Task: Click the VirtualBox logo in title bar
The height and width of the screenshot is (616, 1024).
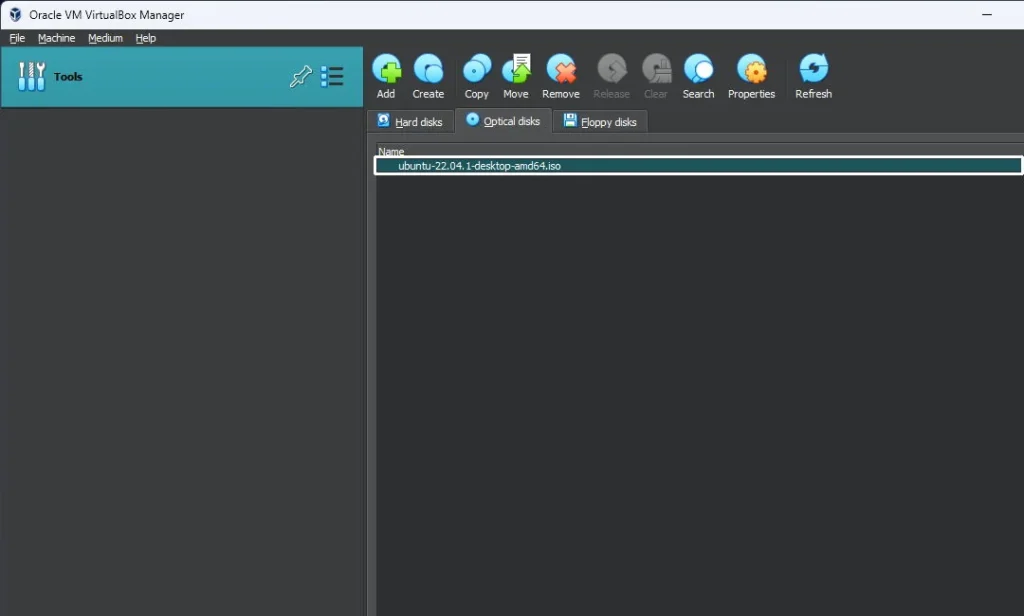Action: pyautogui.click(x=15, y=14)
